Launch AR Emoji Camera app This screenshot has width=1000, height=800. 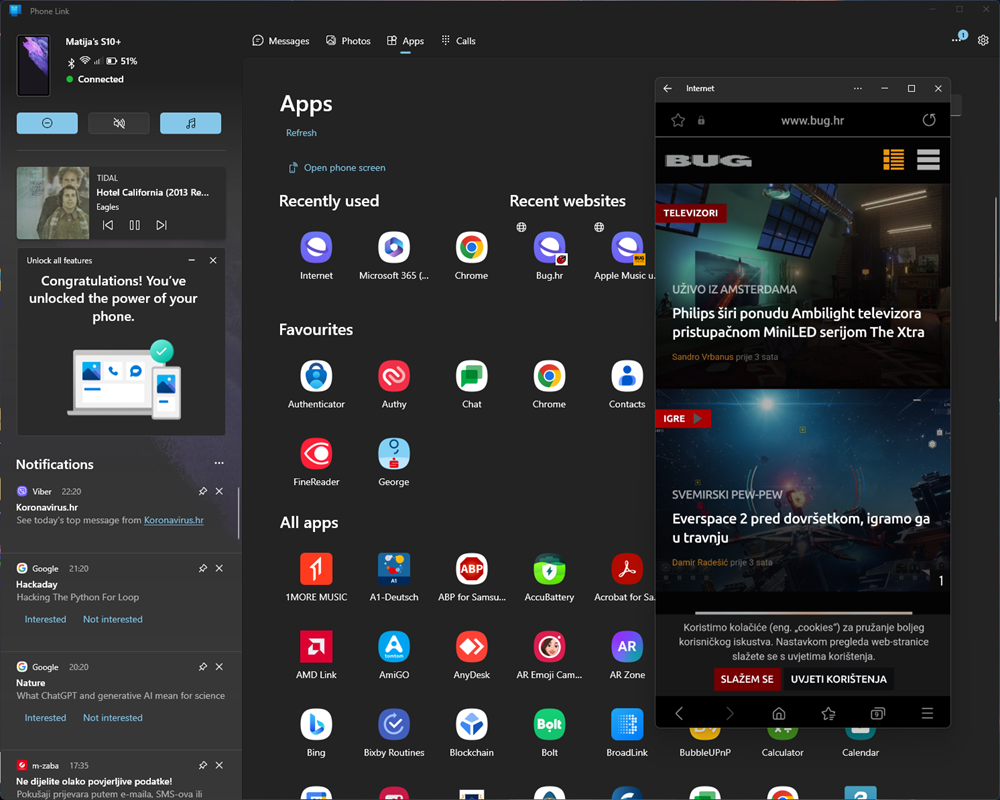click(x=549, y=647)
